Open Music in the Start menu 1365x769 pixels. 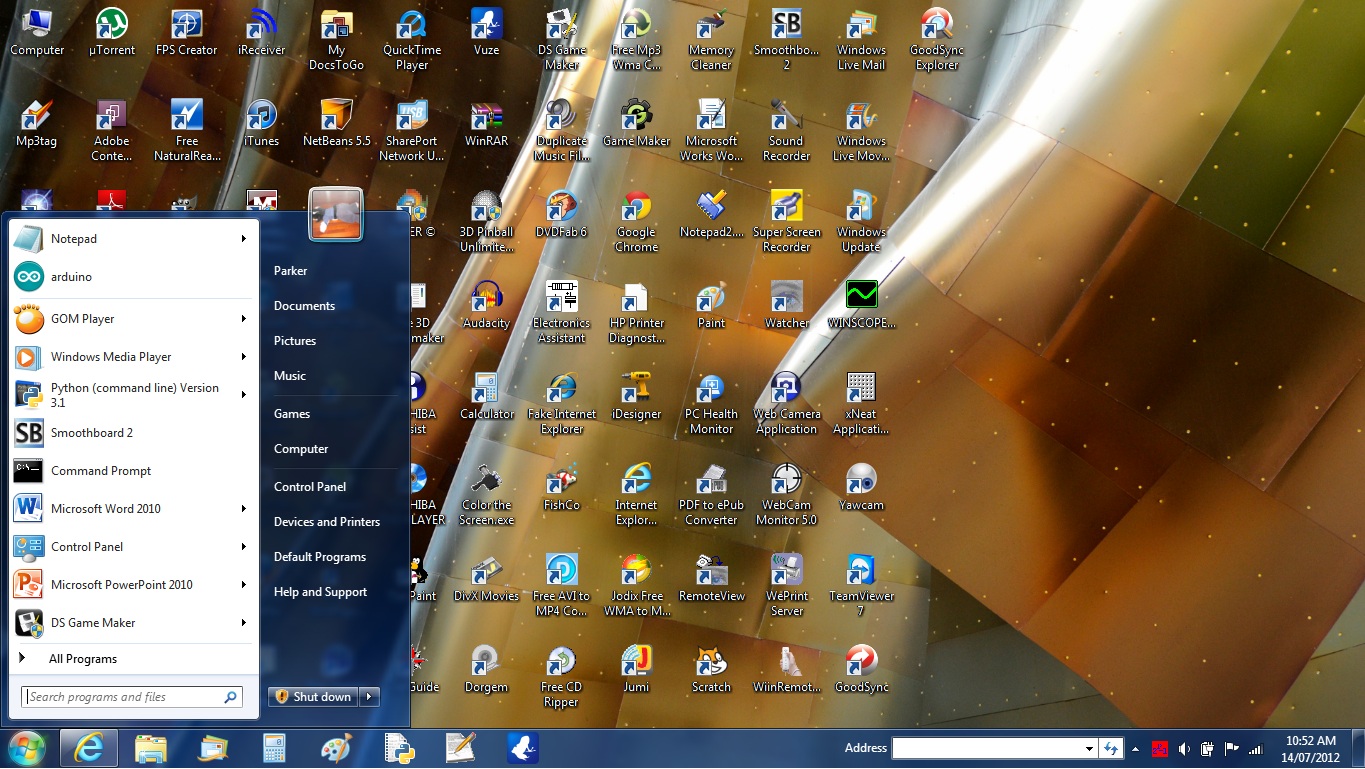coord(290,376)
